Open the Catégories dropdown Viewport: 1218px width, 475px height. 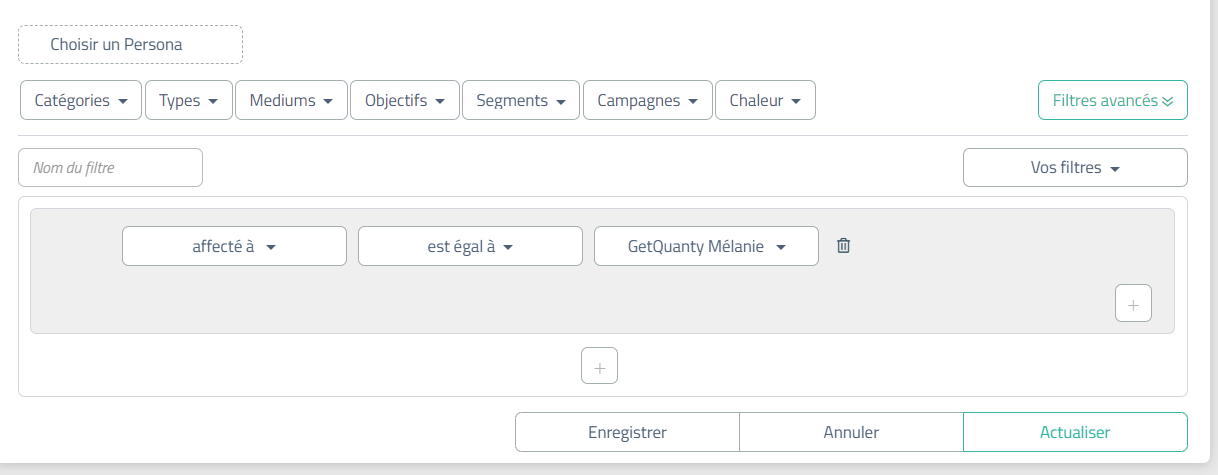pos(81,100)
